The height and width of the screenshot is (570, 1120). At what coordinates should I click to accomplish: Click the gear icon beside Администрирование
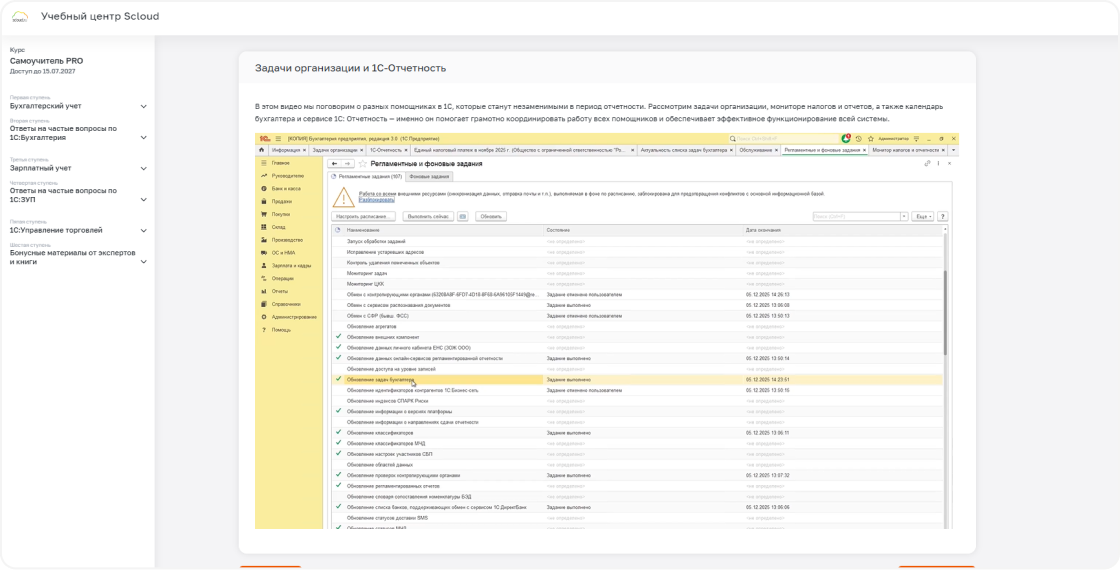coord(264,317)
